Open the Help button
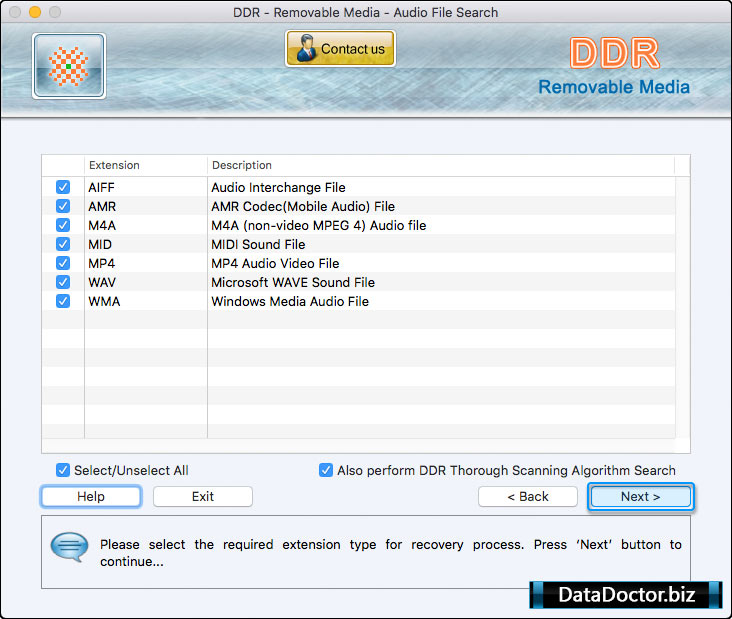 coord(91,496)
